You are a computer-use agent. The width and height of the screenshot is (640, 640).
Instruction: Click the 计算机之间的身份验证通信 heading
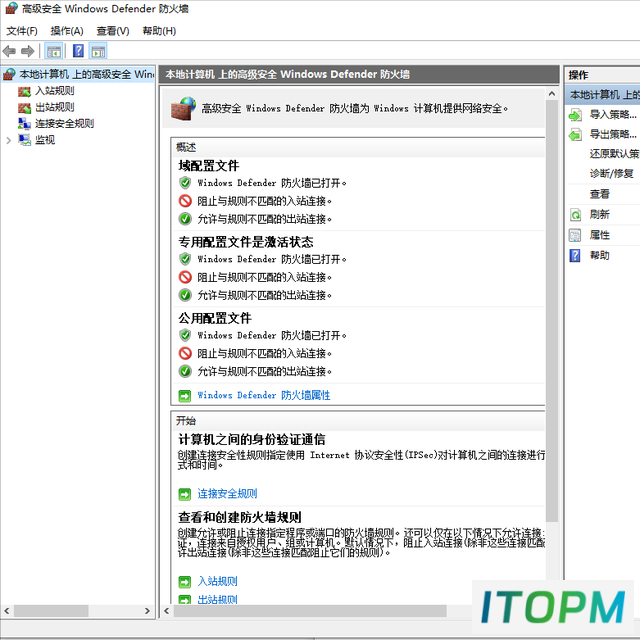[x=252, y=440]
